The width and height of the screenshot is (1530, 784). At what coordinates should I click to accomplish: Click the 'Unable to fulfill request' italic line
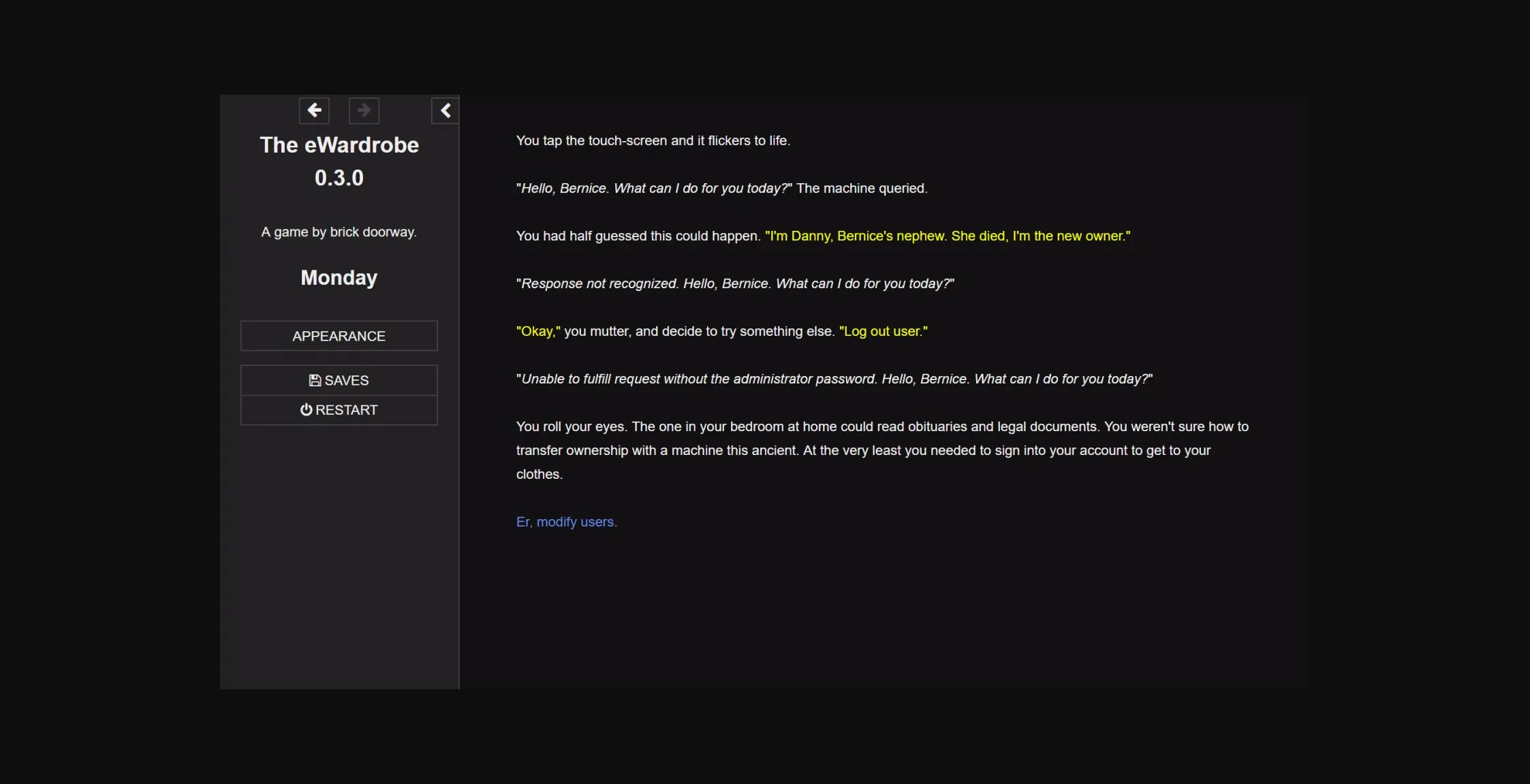tap(832, 379)
